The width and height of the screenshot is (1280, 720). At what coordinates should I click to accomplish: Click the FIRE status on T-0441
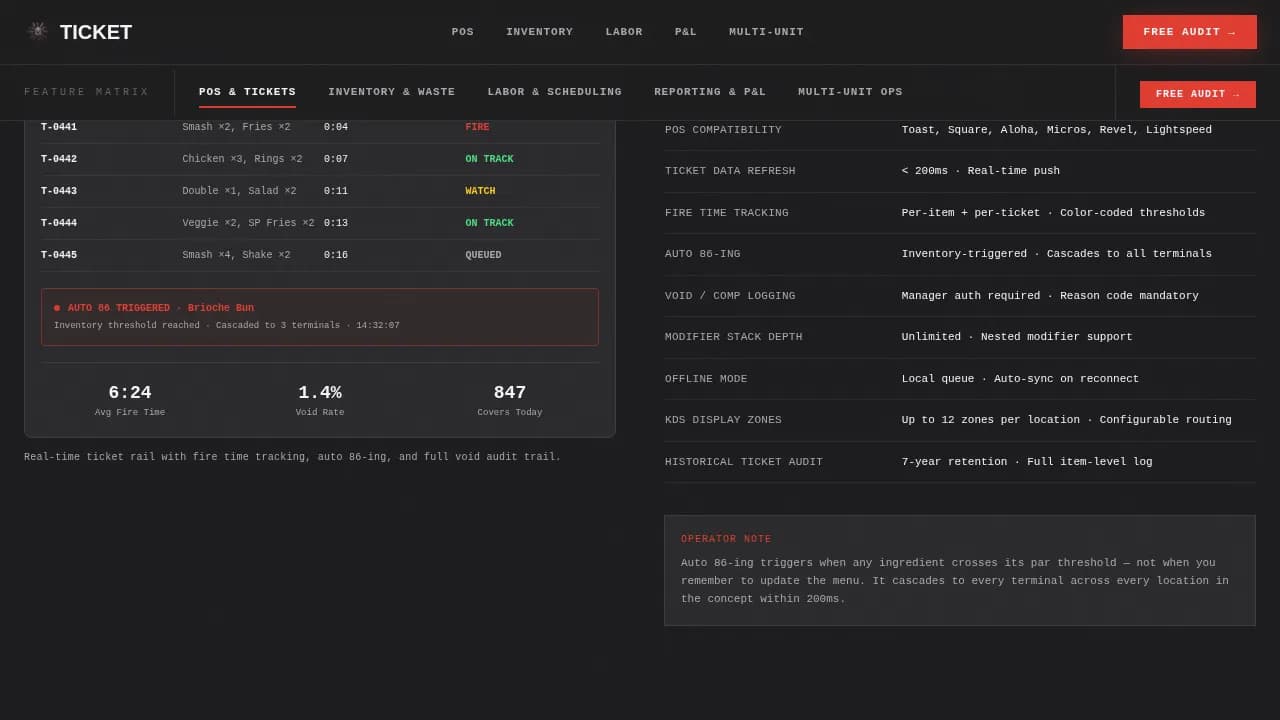point(477,127)
